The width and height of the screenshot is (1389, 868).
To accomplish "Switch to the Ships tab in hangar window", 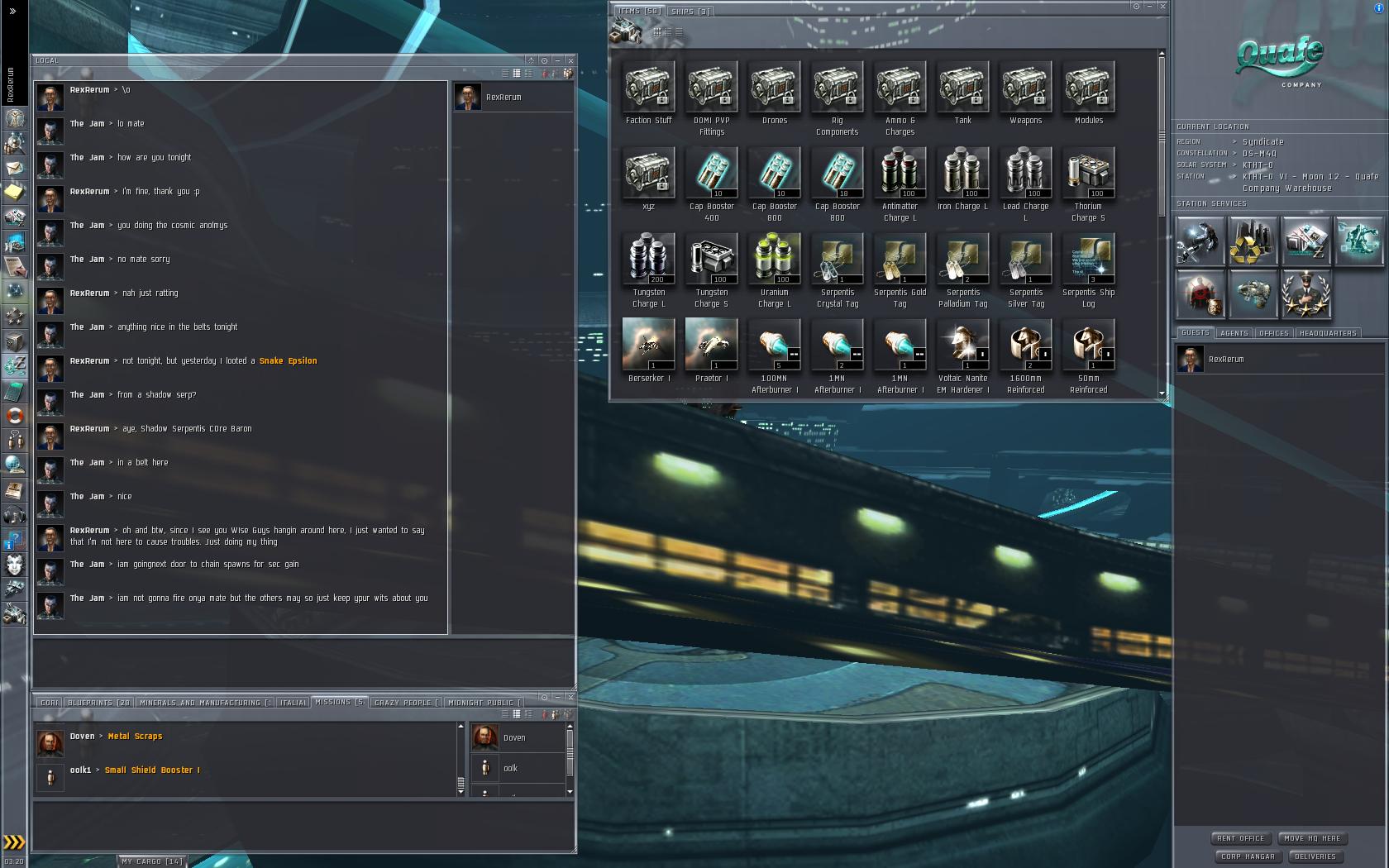I will click(690, 12).
